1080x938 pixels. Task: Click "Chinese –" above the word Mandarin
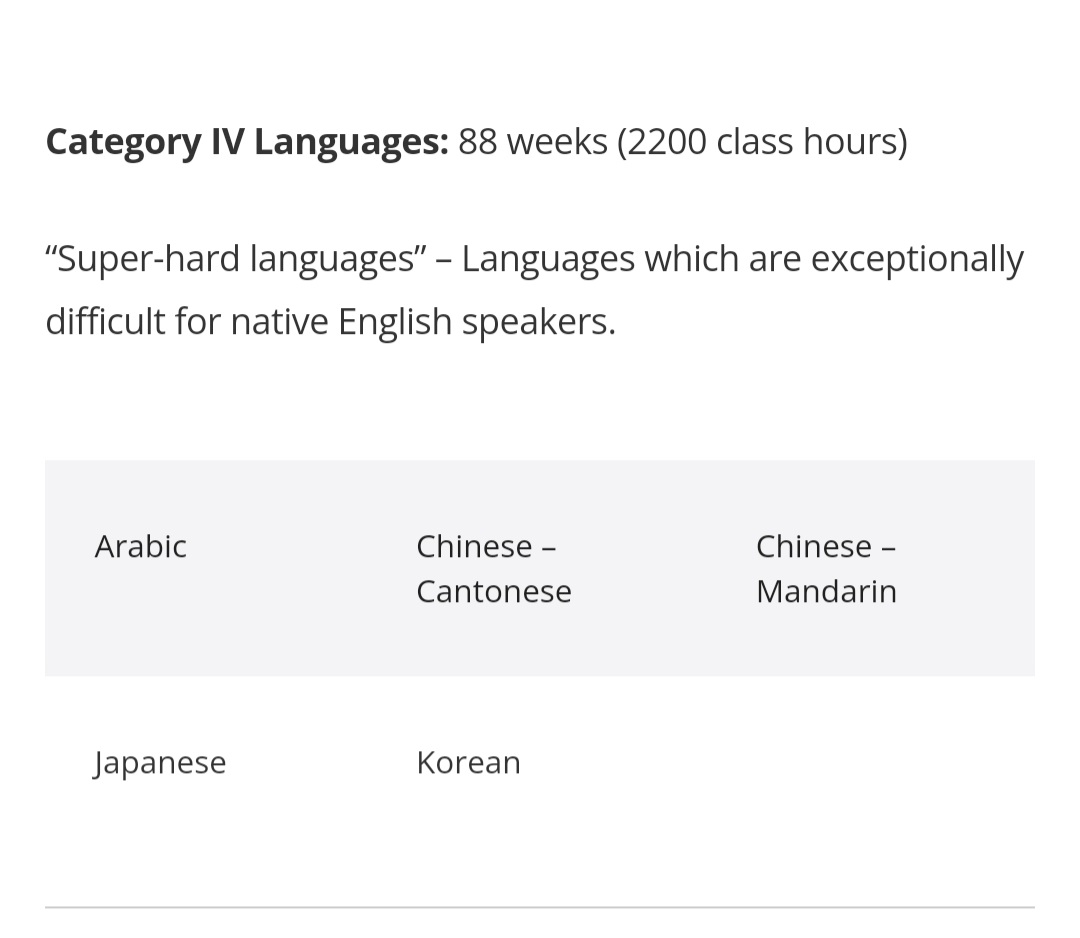pyautogui.click(x=826, y=547)
